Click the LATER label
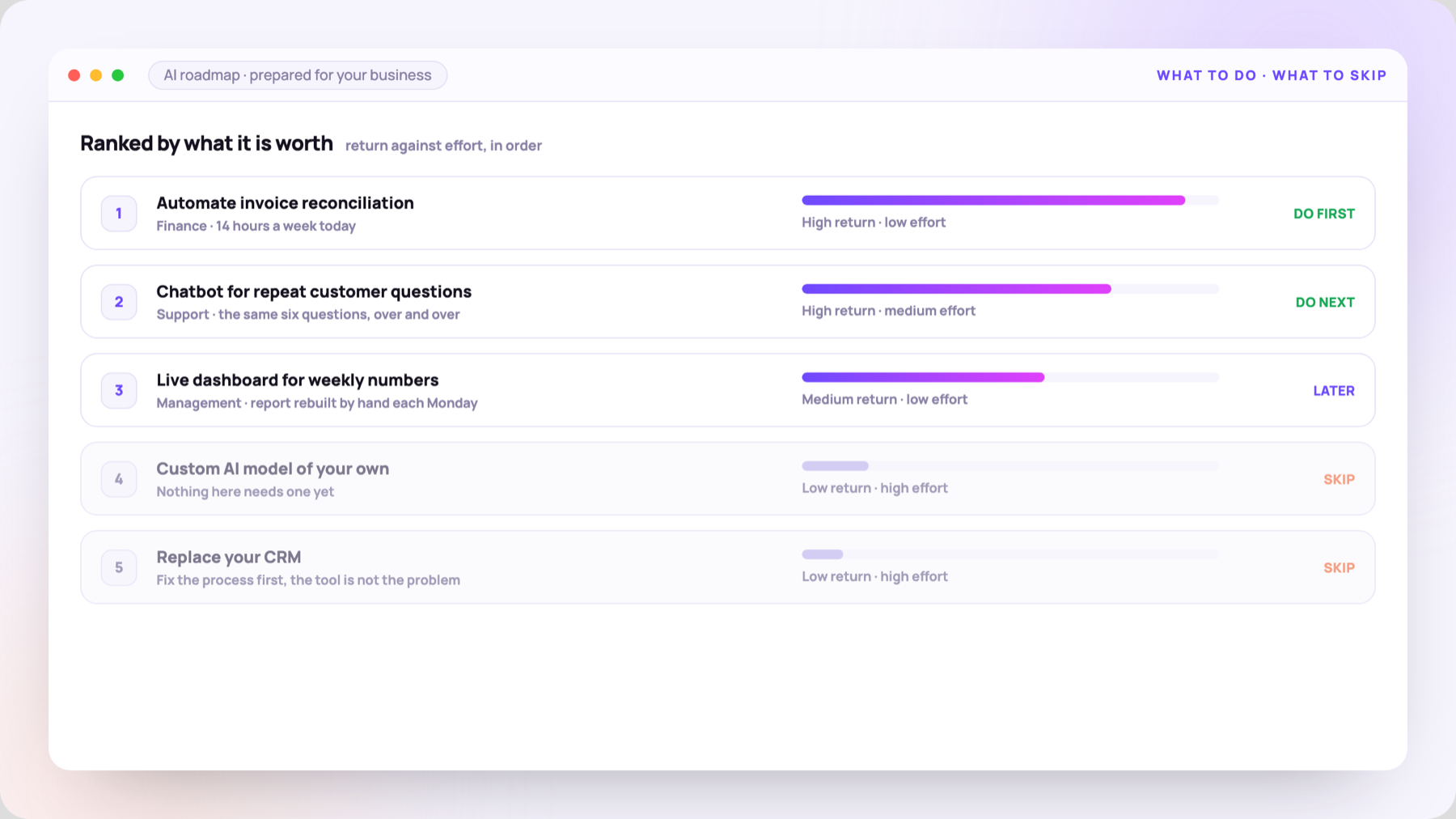The height and width of the screenshot is (819, 1456). (x=1334, y=390)
